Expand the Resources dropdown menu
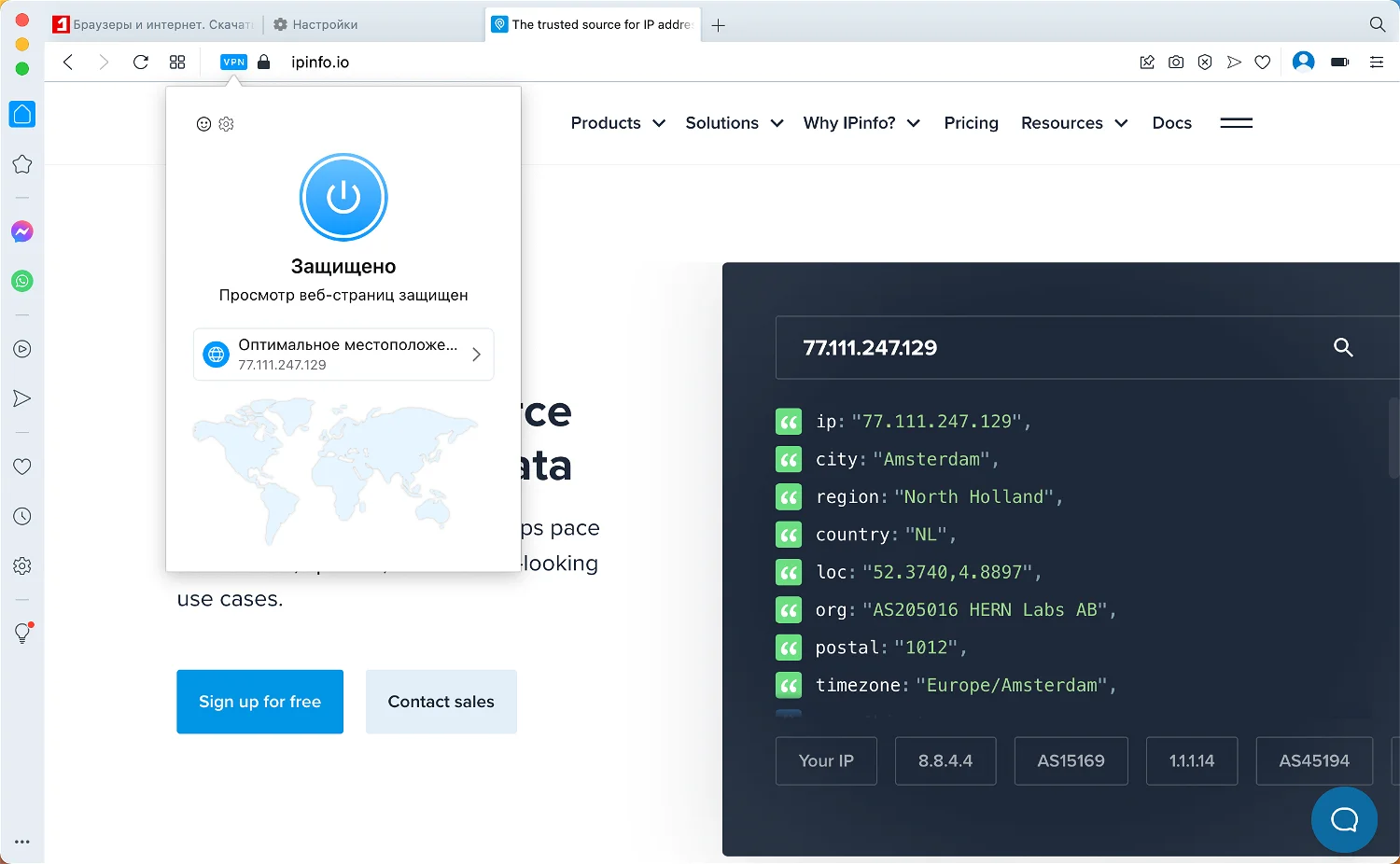Viewport: 1400px width, 864px height. tap(1074, 123)
